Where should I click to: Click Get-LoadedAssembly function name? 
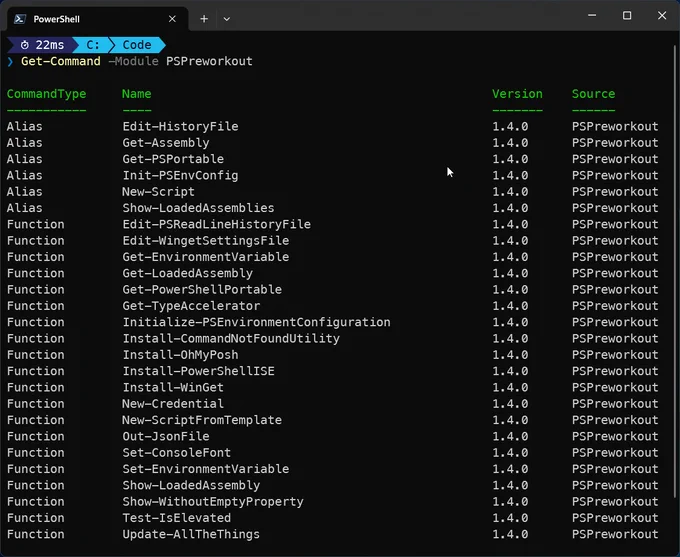click(187, 273)
